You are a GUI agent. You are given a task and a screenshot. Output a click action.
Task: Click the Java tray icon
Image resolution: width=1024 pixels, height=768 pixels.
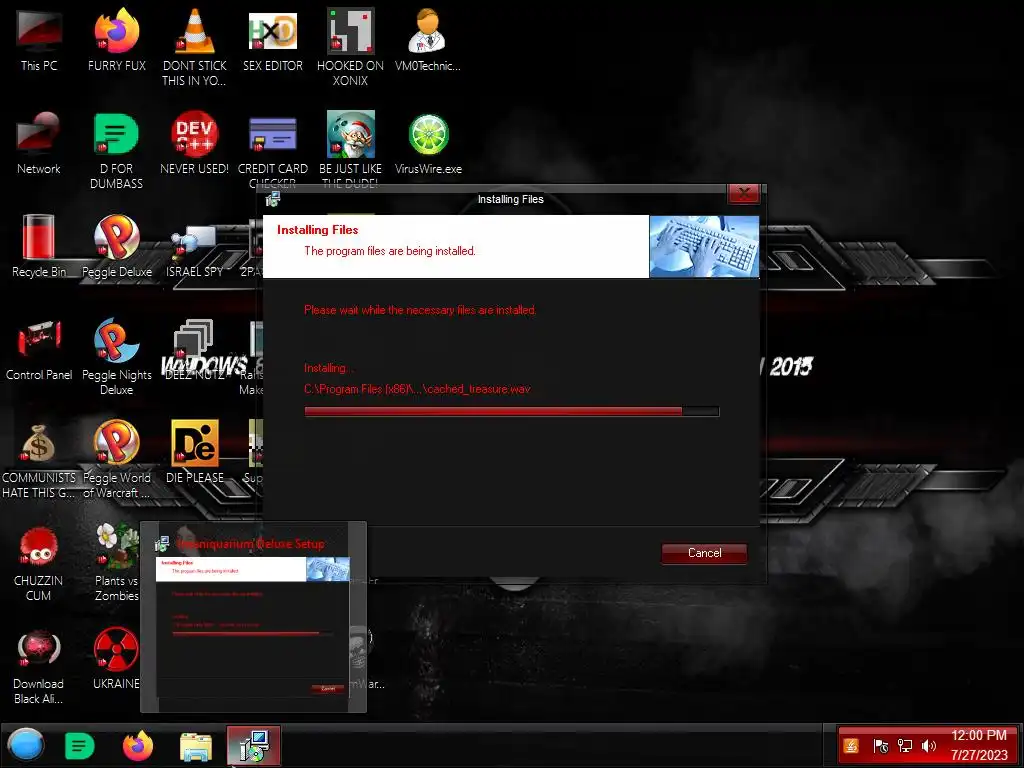click(851, 746)
